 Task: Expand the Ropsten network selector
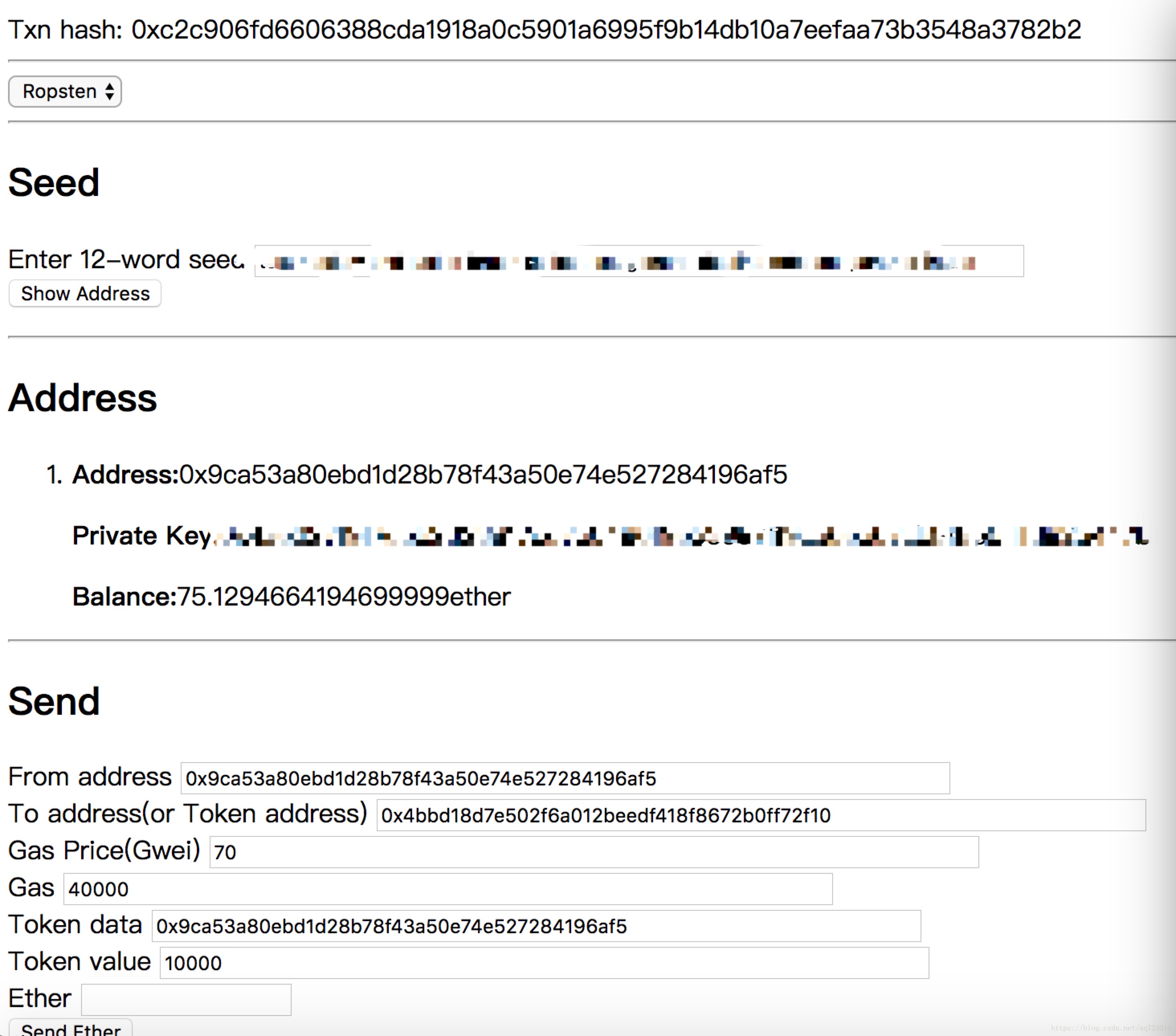tap(65, 92)
